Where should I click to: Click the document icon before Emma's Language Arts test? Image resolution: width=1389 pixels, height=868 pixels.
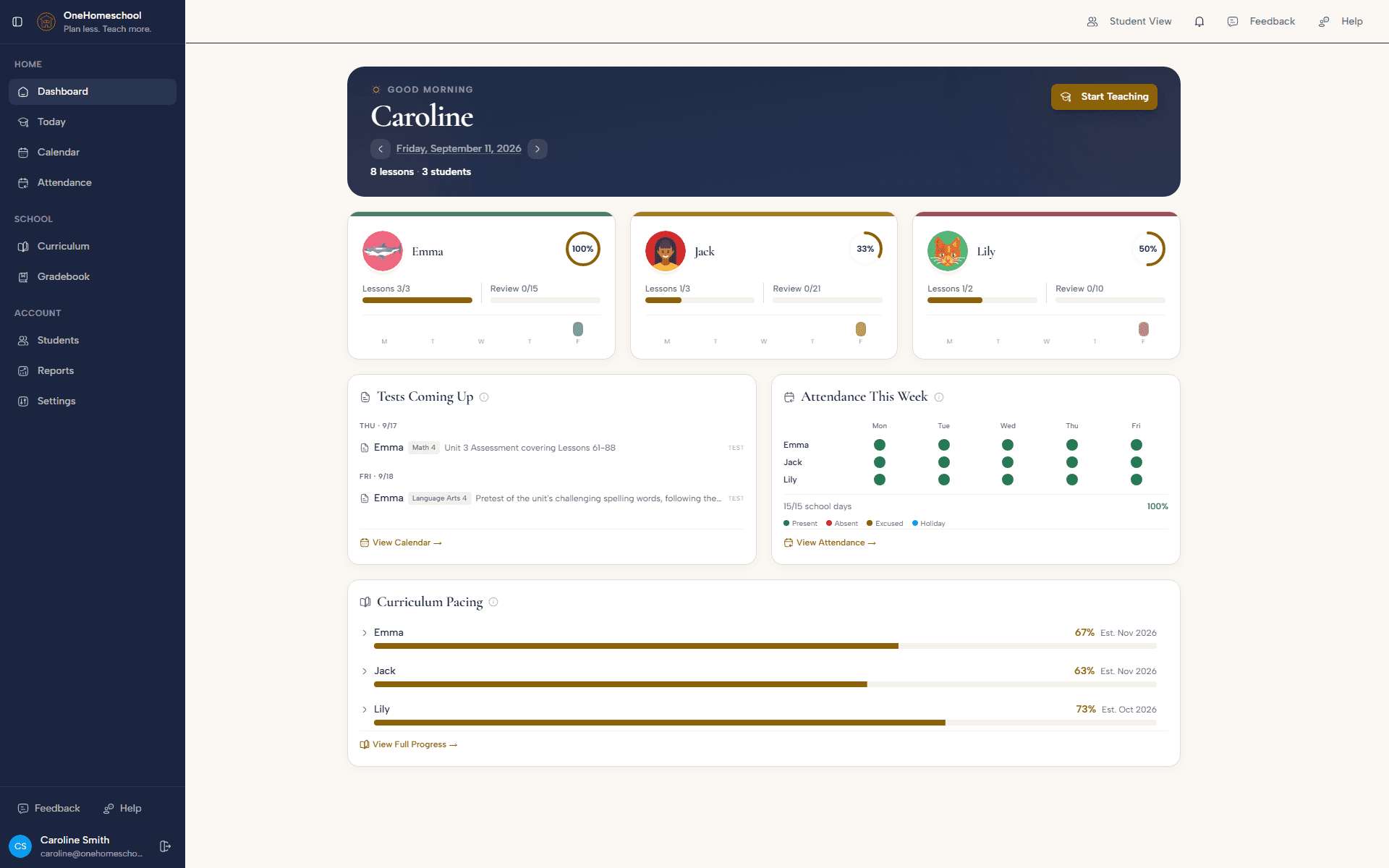[x=365, y=498]
